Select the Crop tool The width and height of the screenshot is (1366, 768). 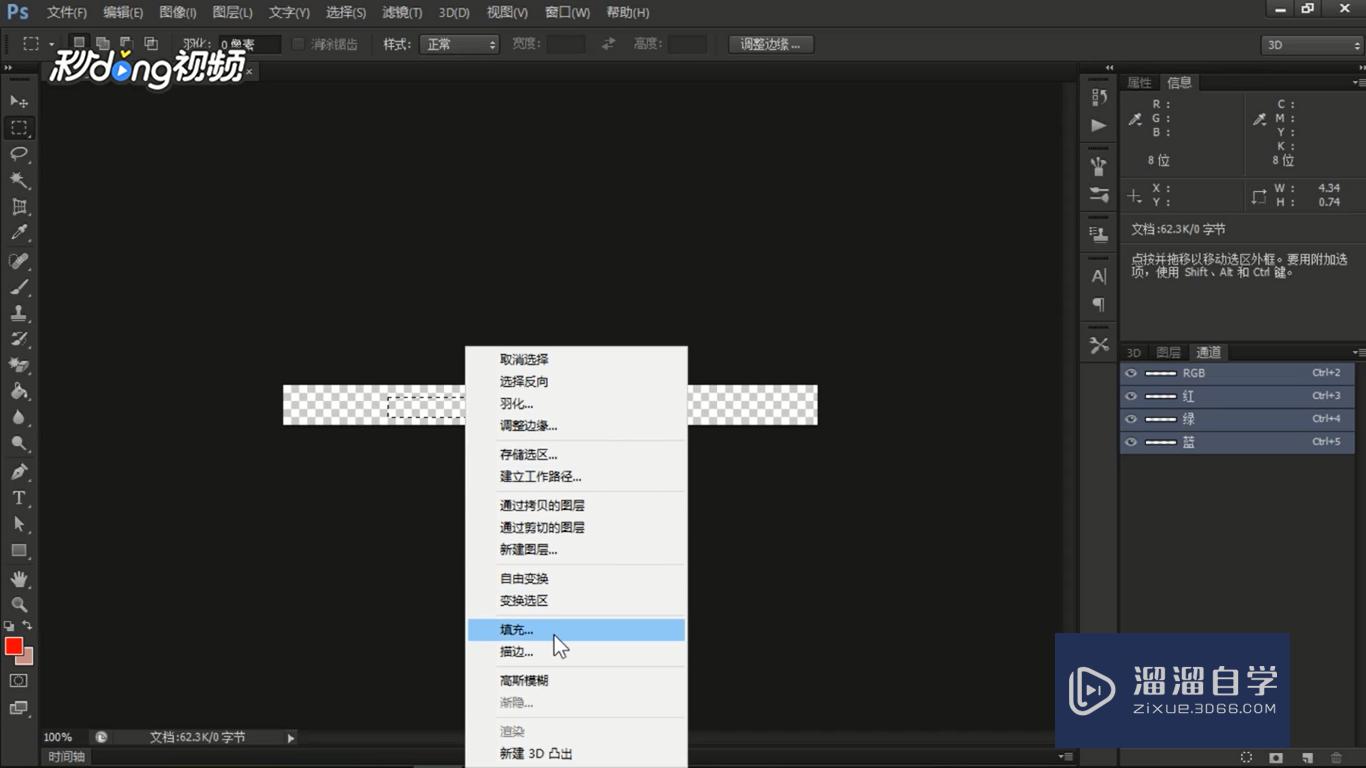pyautogui.click(x=19, y=207)
